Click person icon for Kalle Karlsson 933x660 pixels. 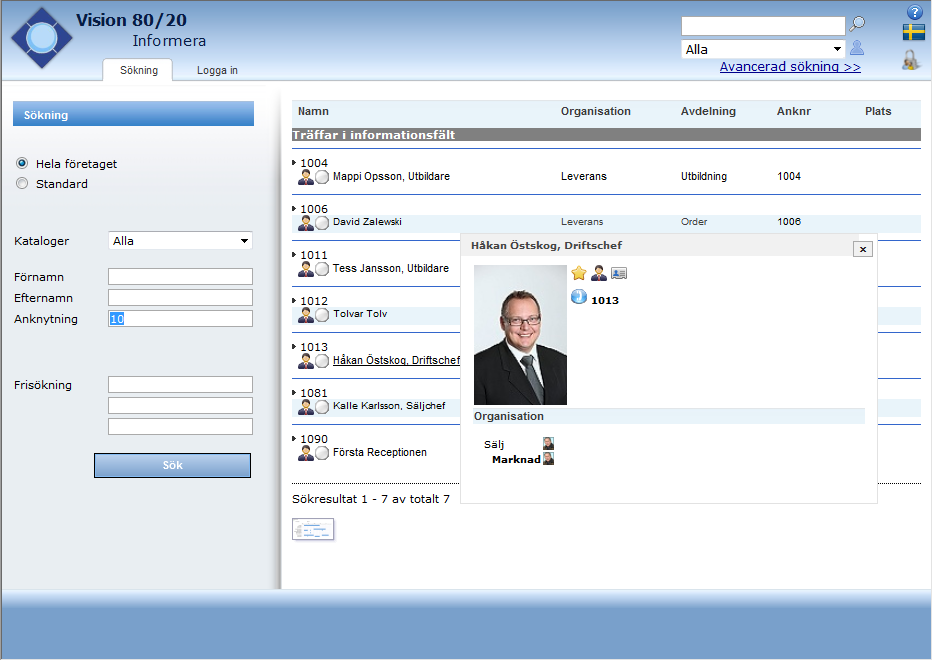[306, 406]
